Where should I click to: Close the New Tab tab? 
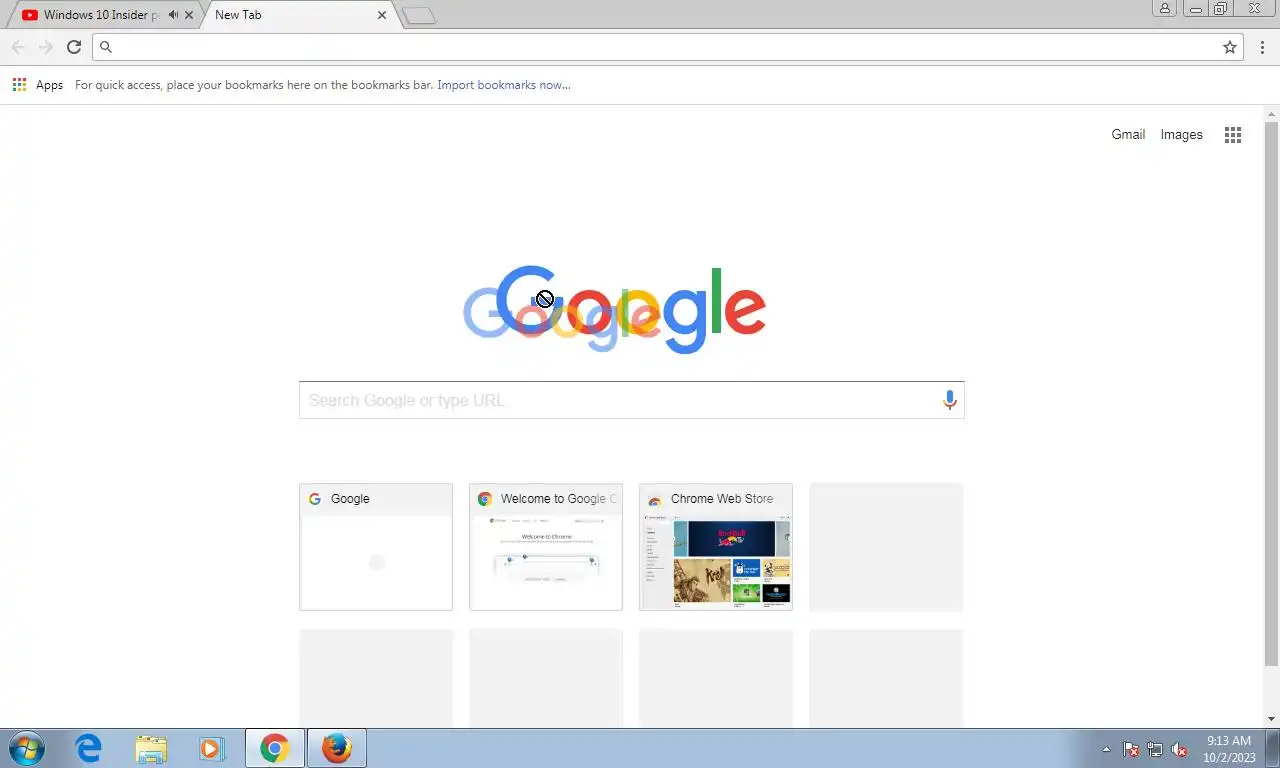pyautogui.click(x=382, y=15)
